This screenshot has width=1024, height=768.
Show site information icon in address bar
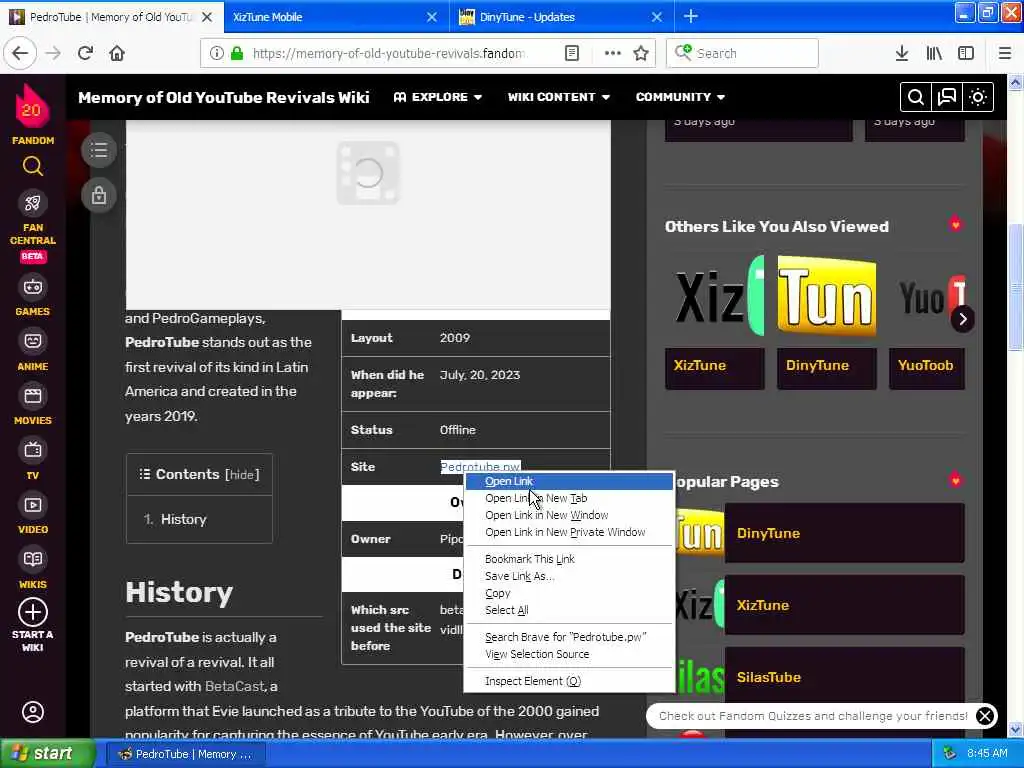click(x=216, y=53)
